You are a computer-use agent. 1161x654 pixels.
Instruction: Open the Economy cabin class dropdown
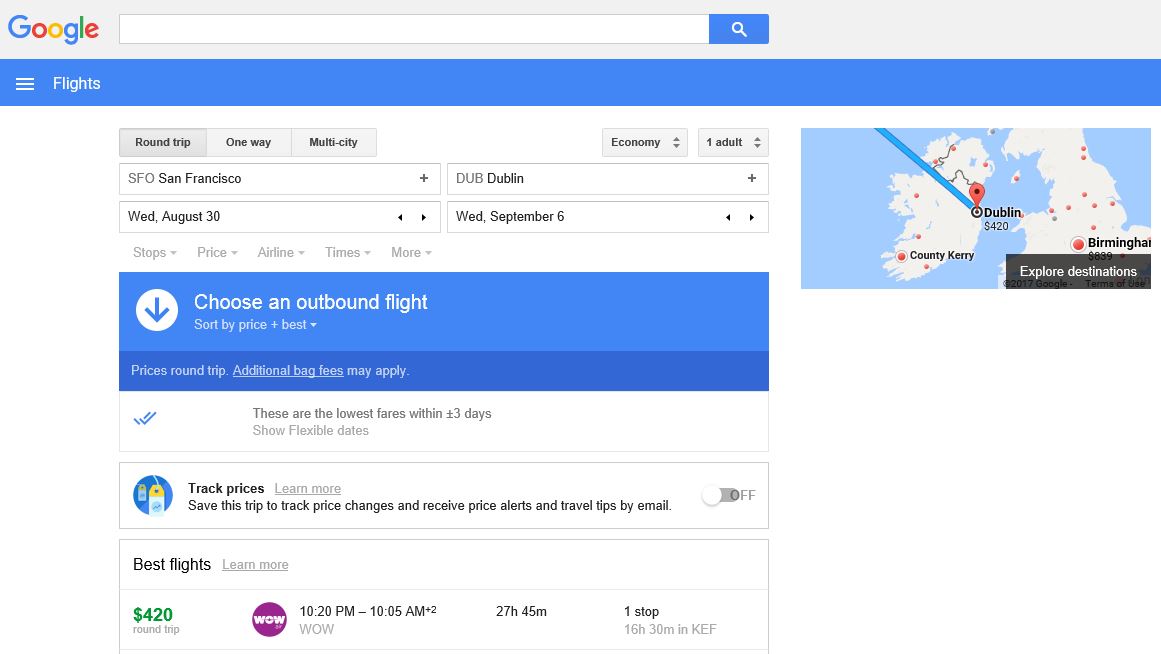(x=644, y=142)
